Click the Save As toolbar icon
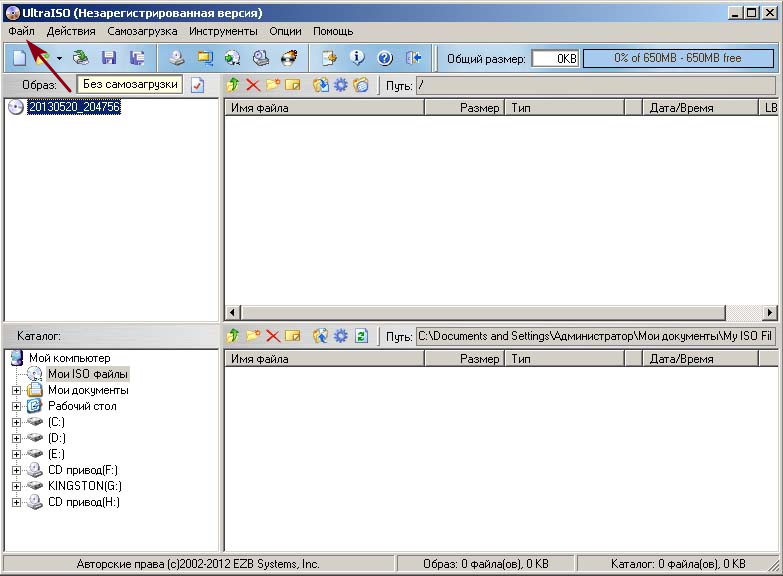Image resolution: width=783 pixels, height=576 pixels. click(x=137, y=58)
